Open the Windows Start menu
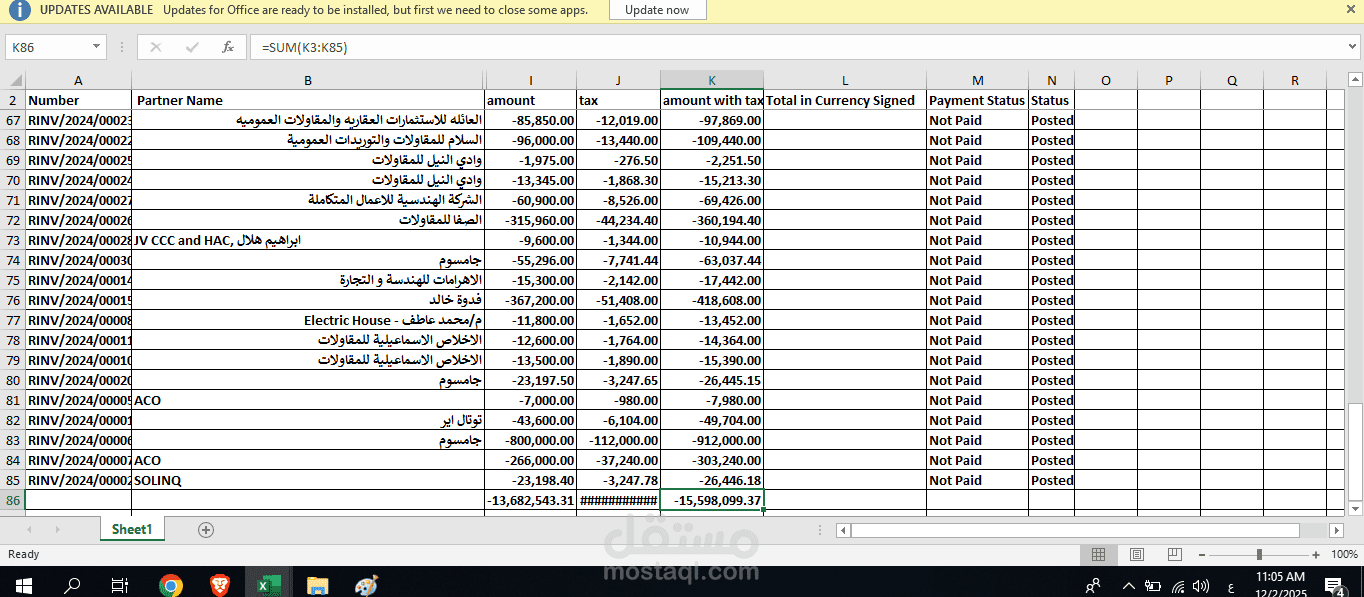This screenshot has height=597, width=1364. tap(23, 585)
